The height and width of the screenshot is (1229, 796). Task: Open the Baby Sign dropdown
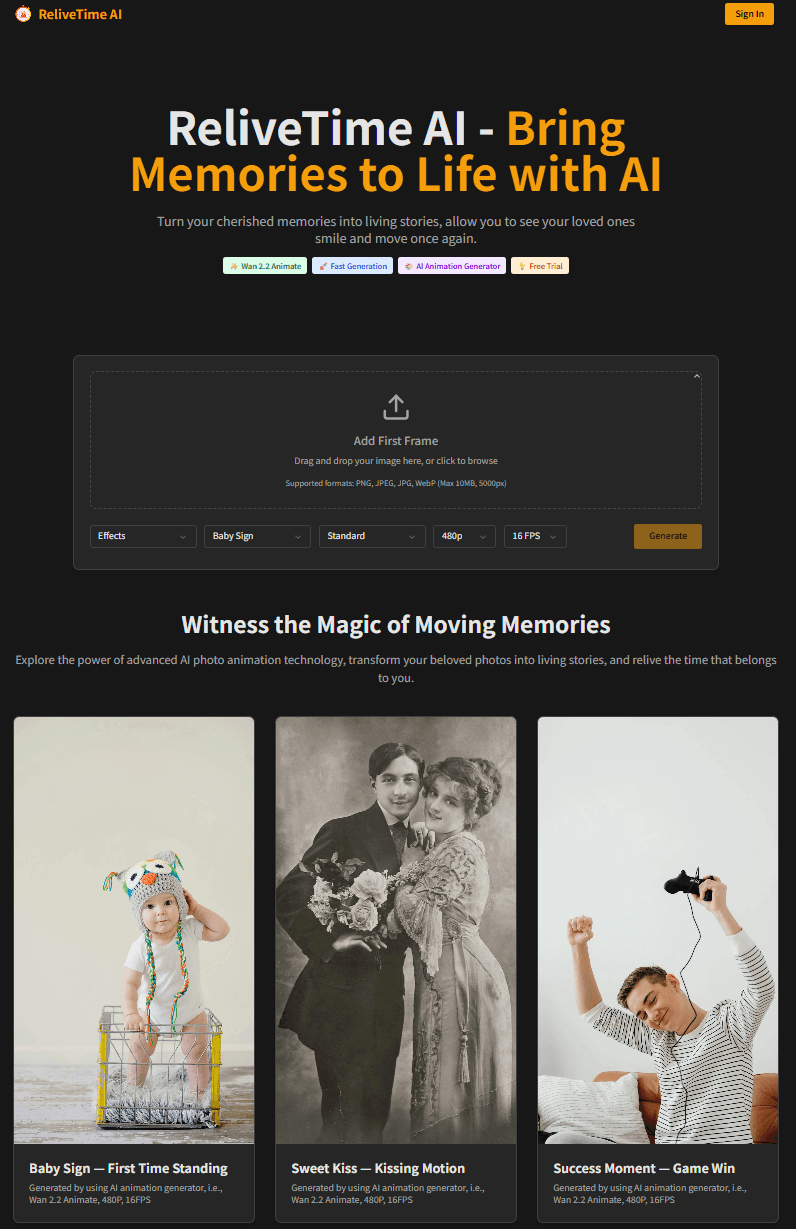point(257,536)
